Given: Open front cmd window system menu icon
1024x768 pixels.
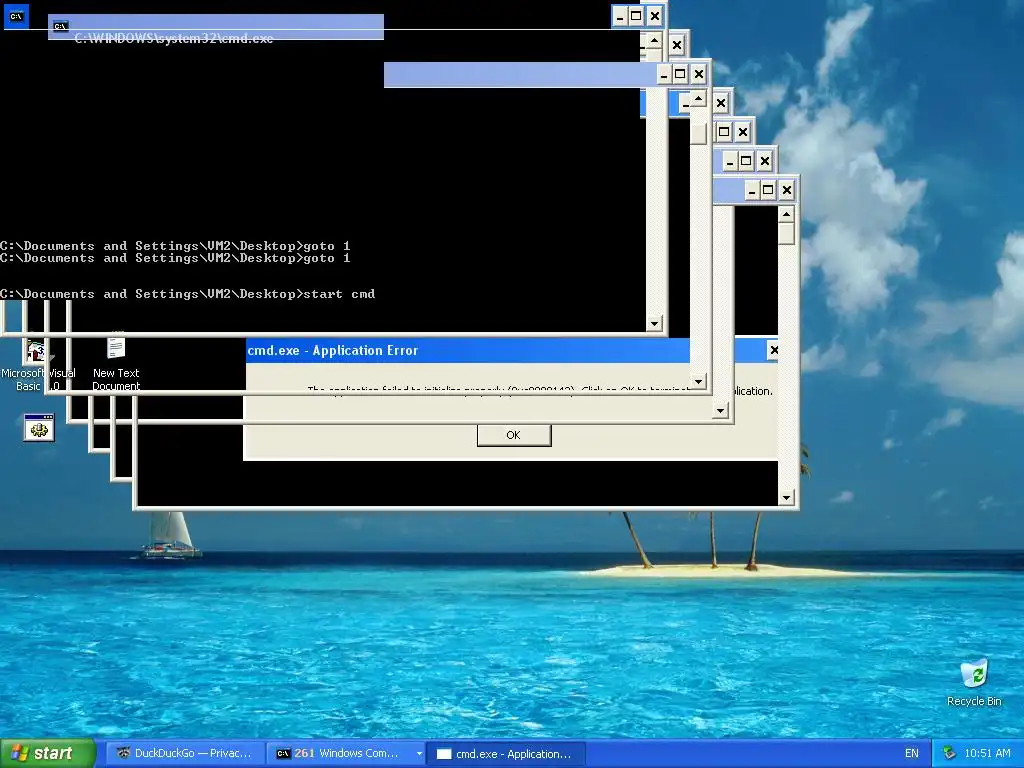Looking at the screenshot, I should 16,16.
